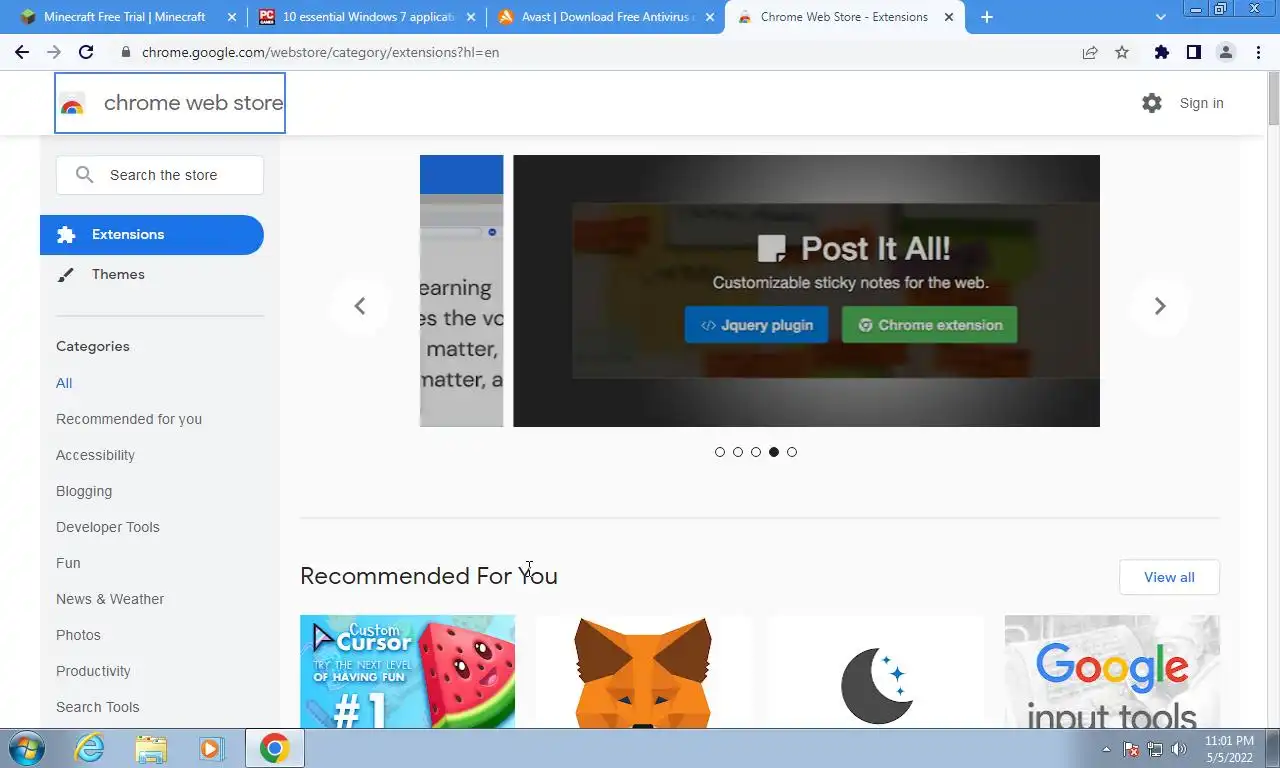Show the previous carousel slide
Image resolution: width=1280 pixels, height=768 pixels.
[x=360, y=306]
